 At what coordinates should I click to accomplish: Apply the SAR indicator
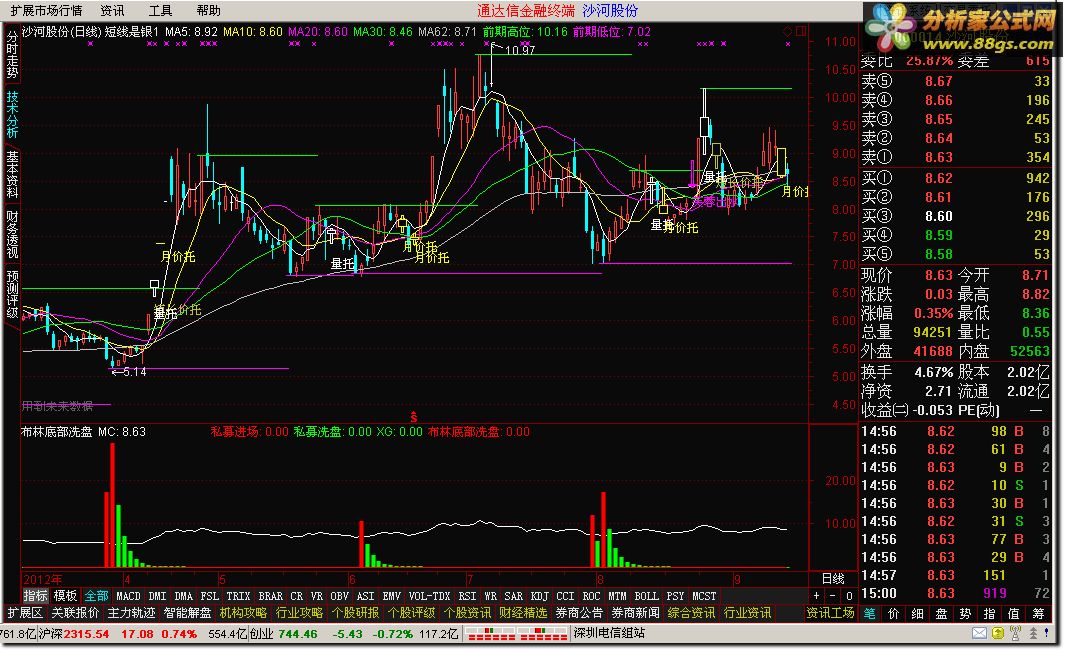pos(513,596)
